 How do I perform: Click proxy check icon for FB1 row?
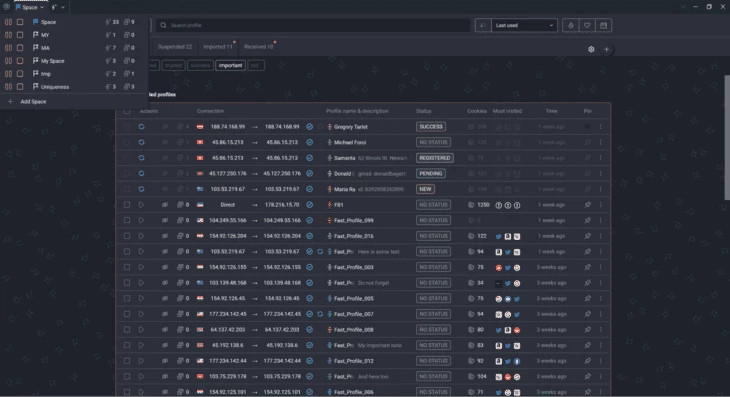[x=309, y=205]
